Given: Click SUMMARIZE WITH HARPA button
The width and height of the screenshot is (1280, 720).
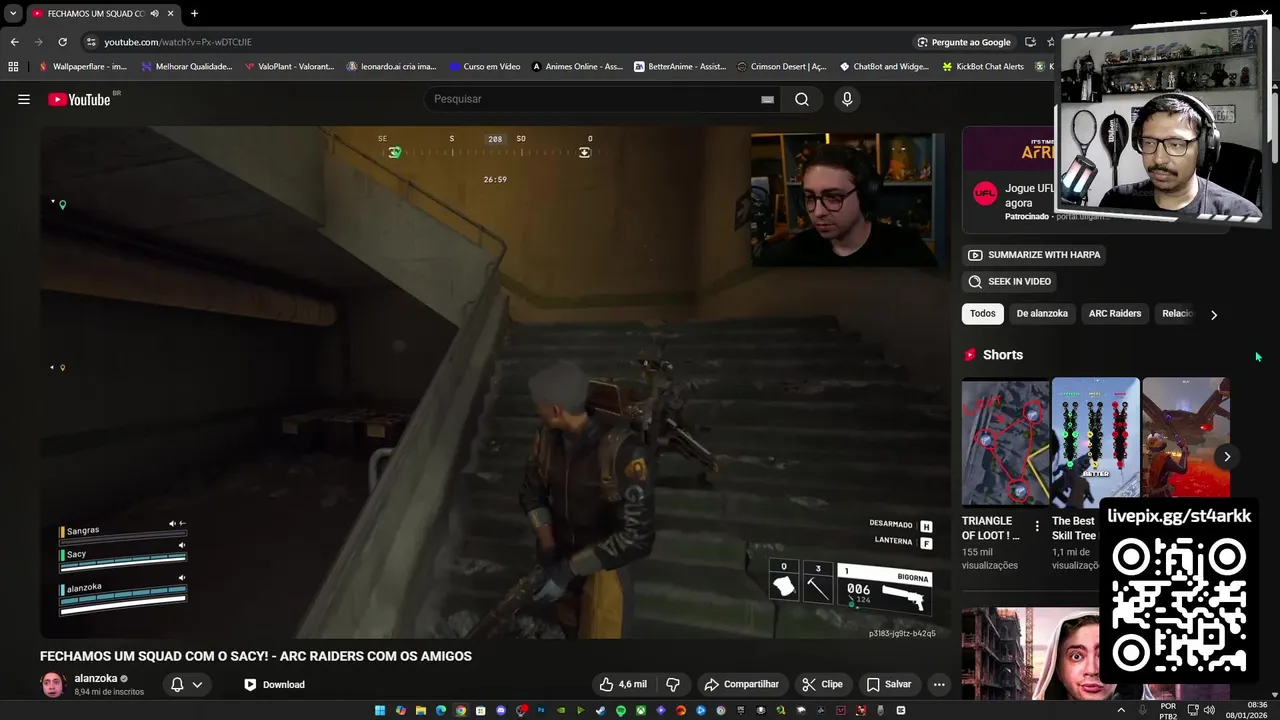Looking at the screenshot, I should pos(1033,255).
